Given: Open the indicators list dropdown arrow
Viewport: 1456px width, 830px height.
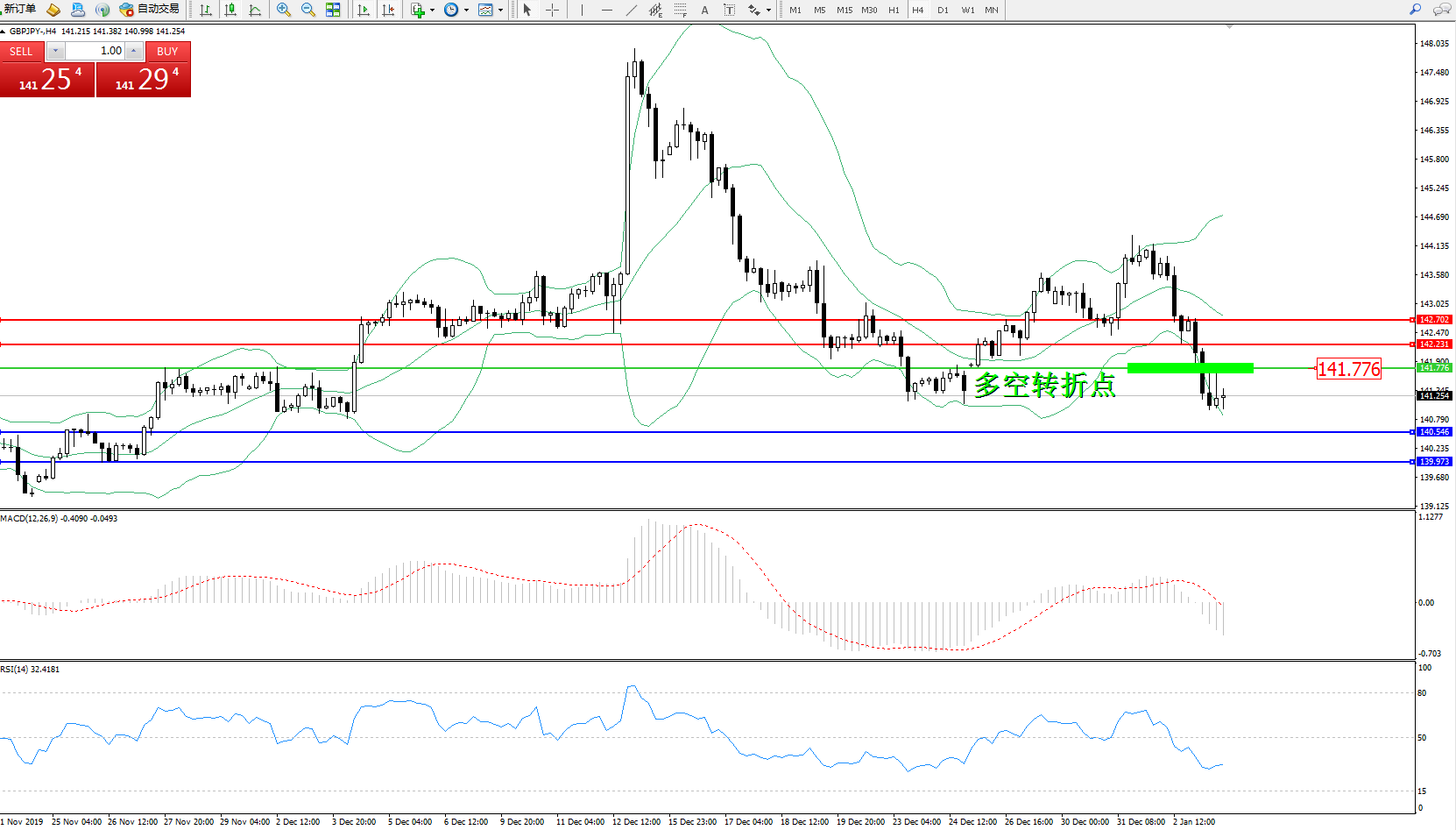Looking at the screenshot, I should pos(432,11).
